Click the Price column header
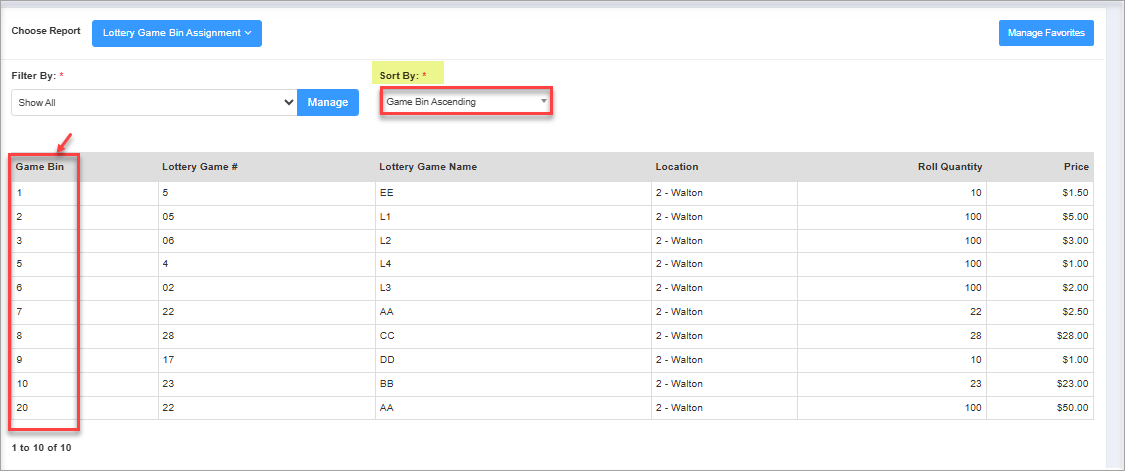 pyautogui.click(x=1076, y=167)
